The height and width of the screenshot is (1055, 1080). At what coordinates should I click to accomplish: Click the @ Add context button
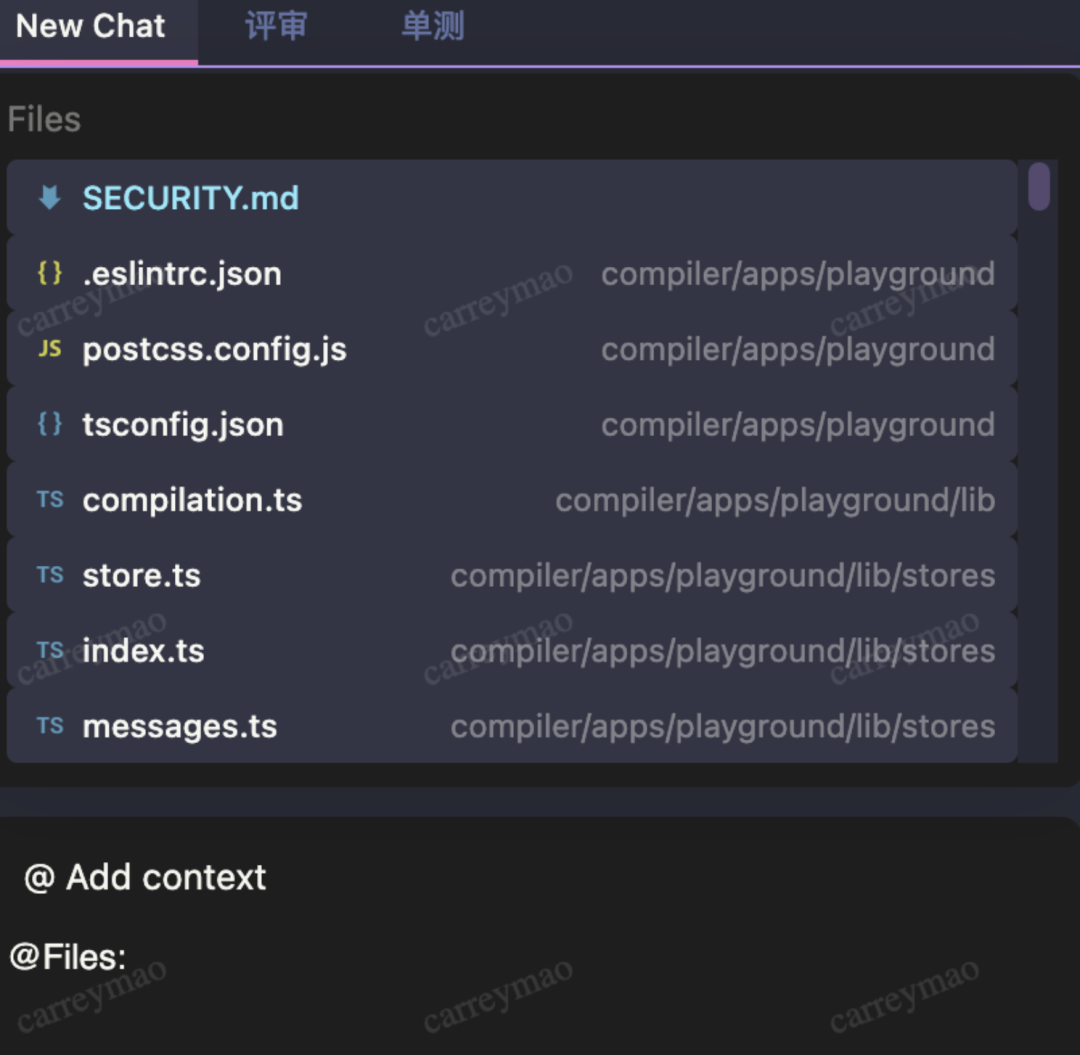coord(145,877)
